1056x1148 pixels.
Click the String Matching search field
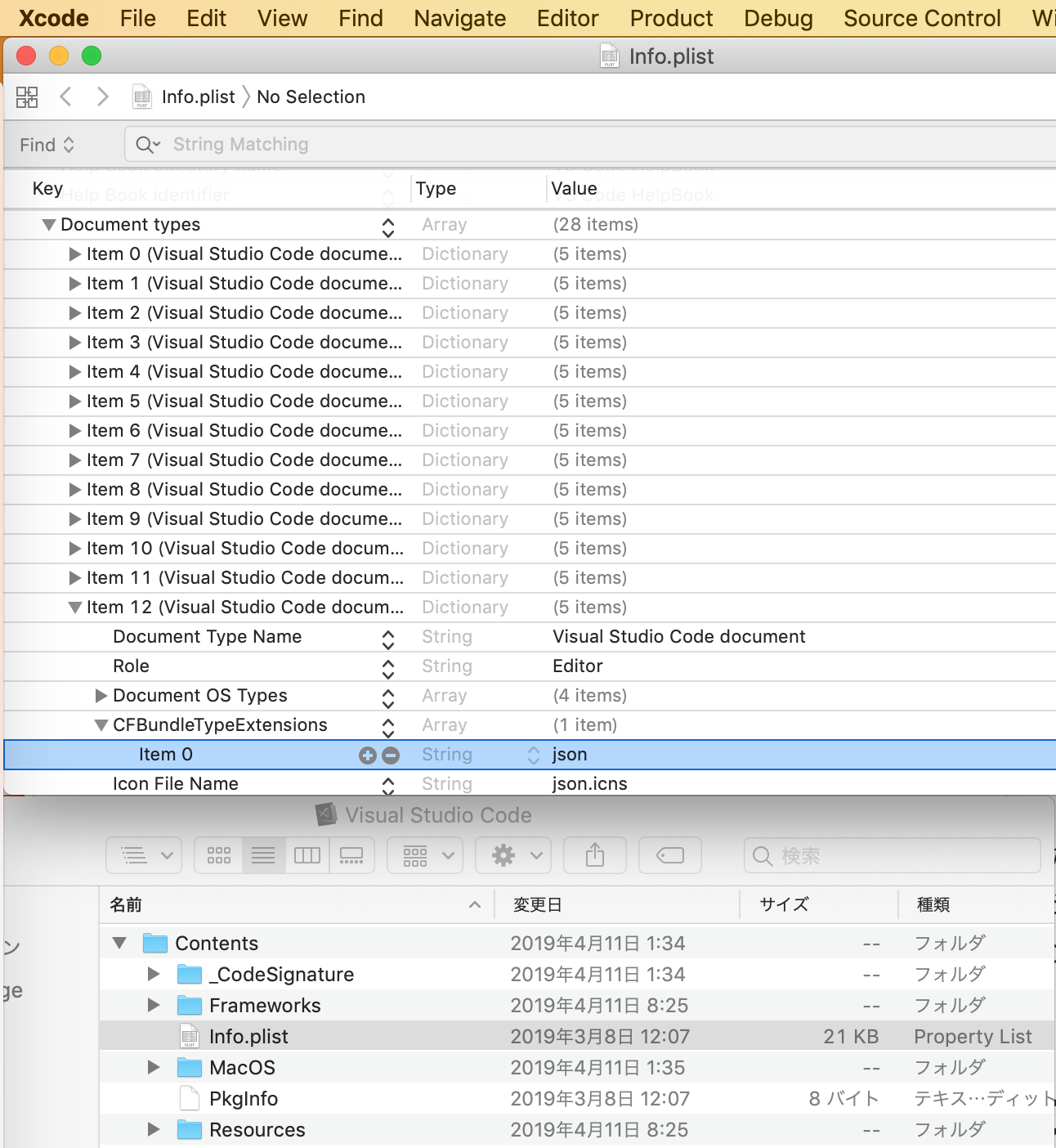tap(590, 145)
